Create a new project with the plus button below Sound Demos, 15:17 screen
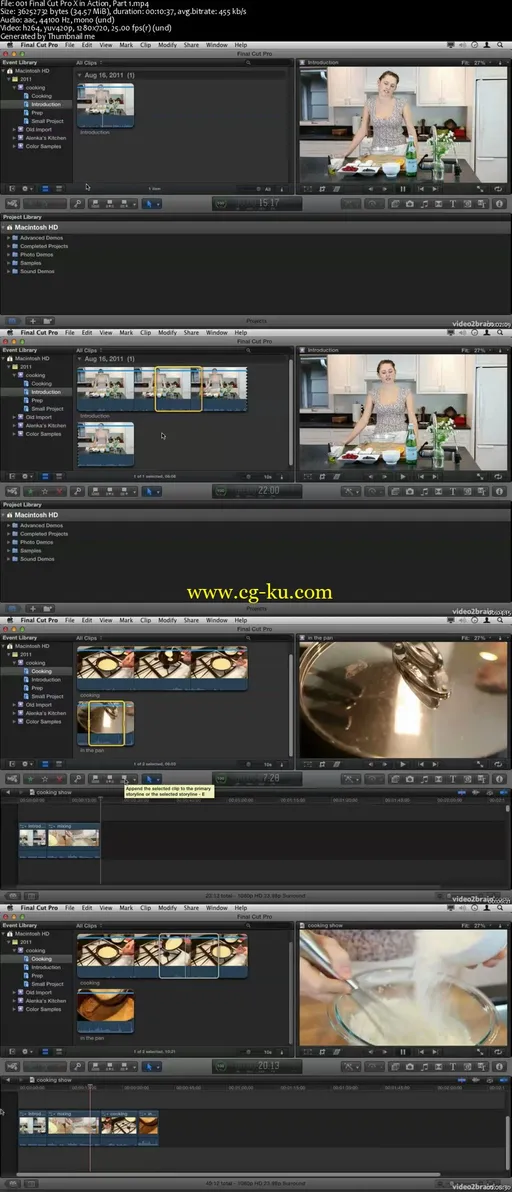 pyautogui.click(x=32, y=321)
